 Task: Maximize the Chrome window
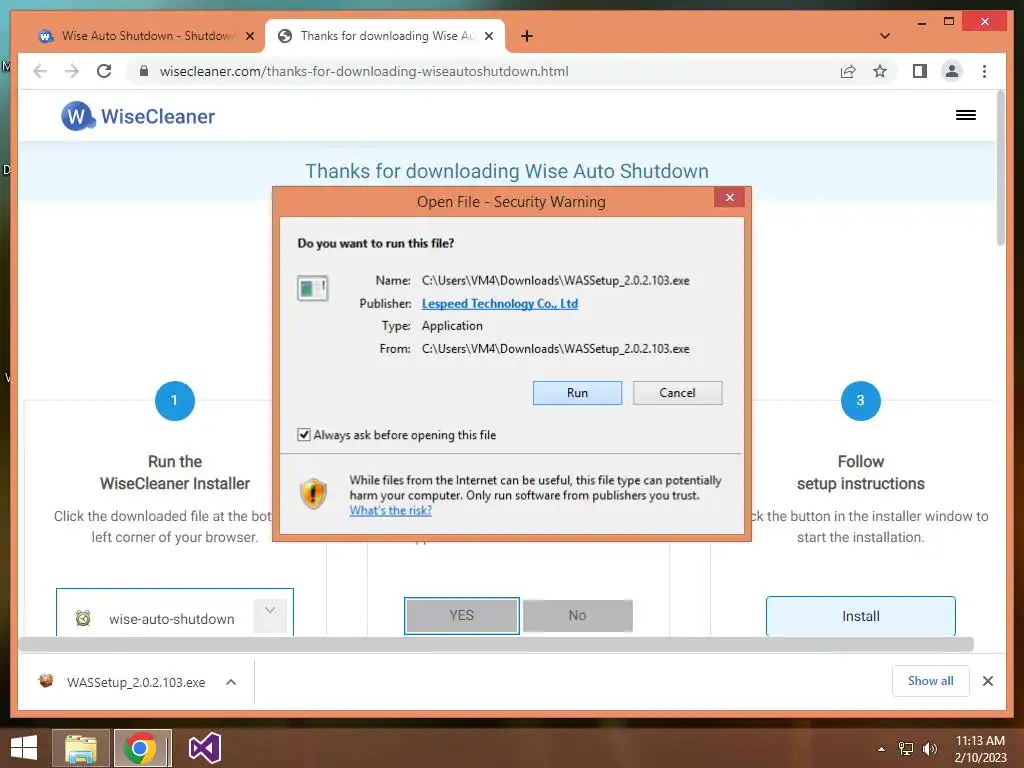(x=949, y=22)
